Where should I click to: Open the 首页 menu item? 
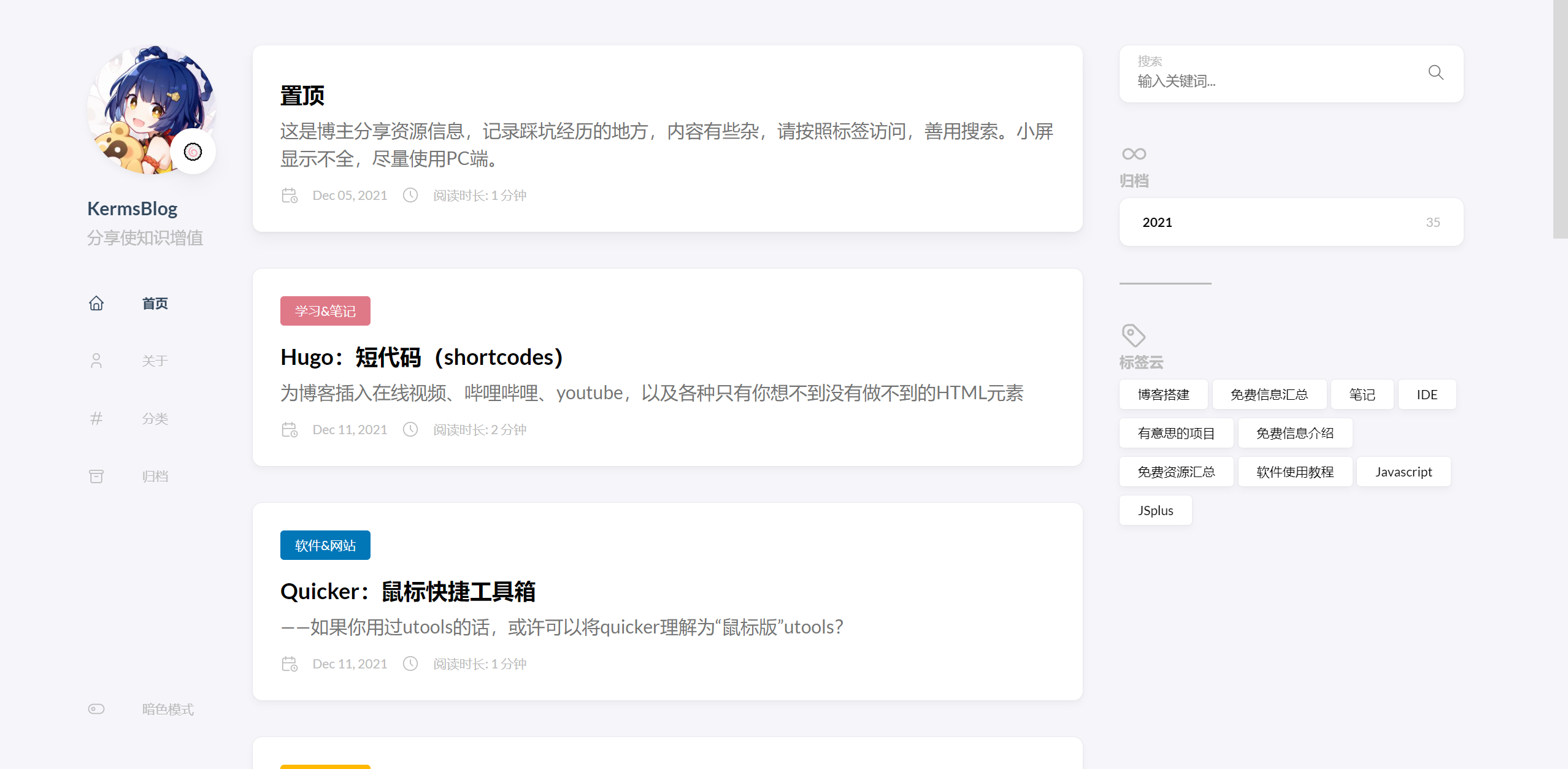tap(155, 304)
